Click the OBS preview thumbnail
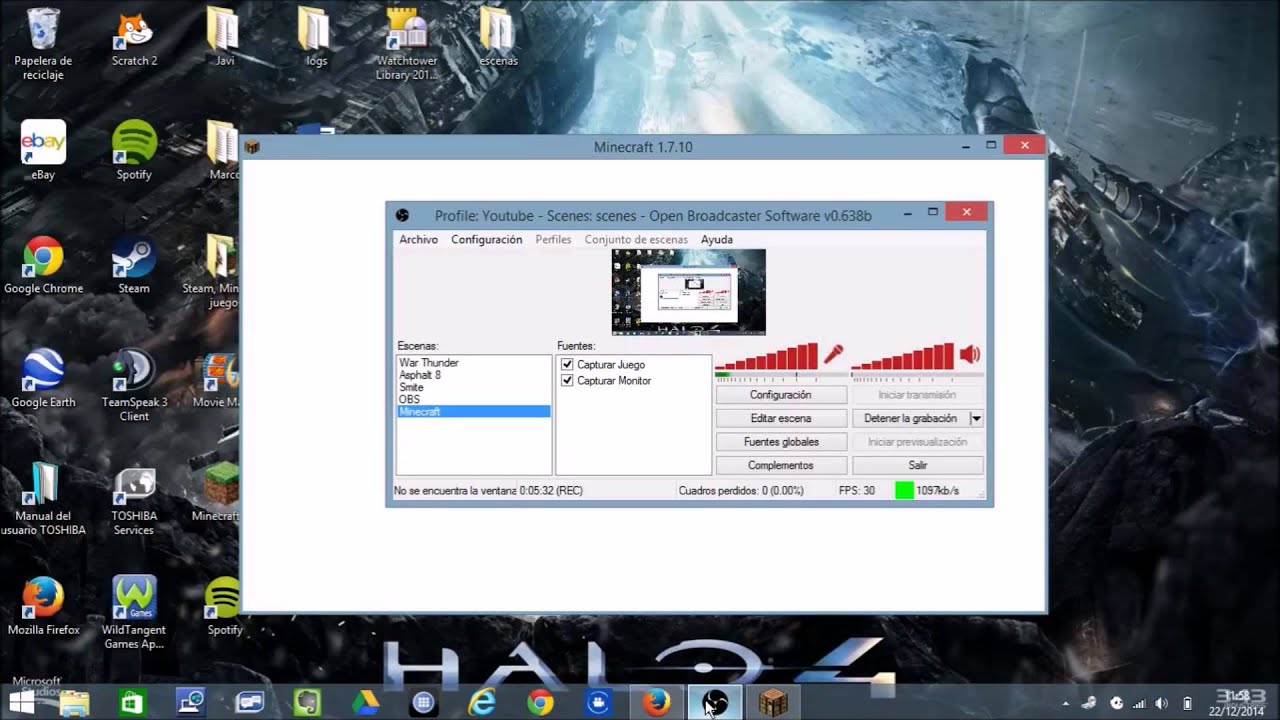The image size is (1280, 720). tap(689, 292)
